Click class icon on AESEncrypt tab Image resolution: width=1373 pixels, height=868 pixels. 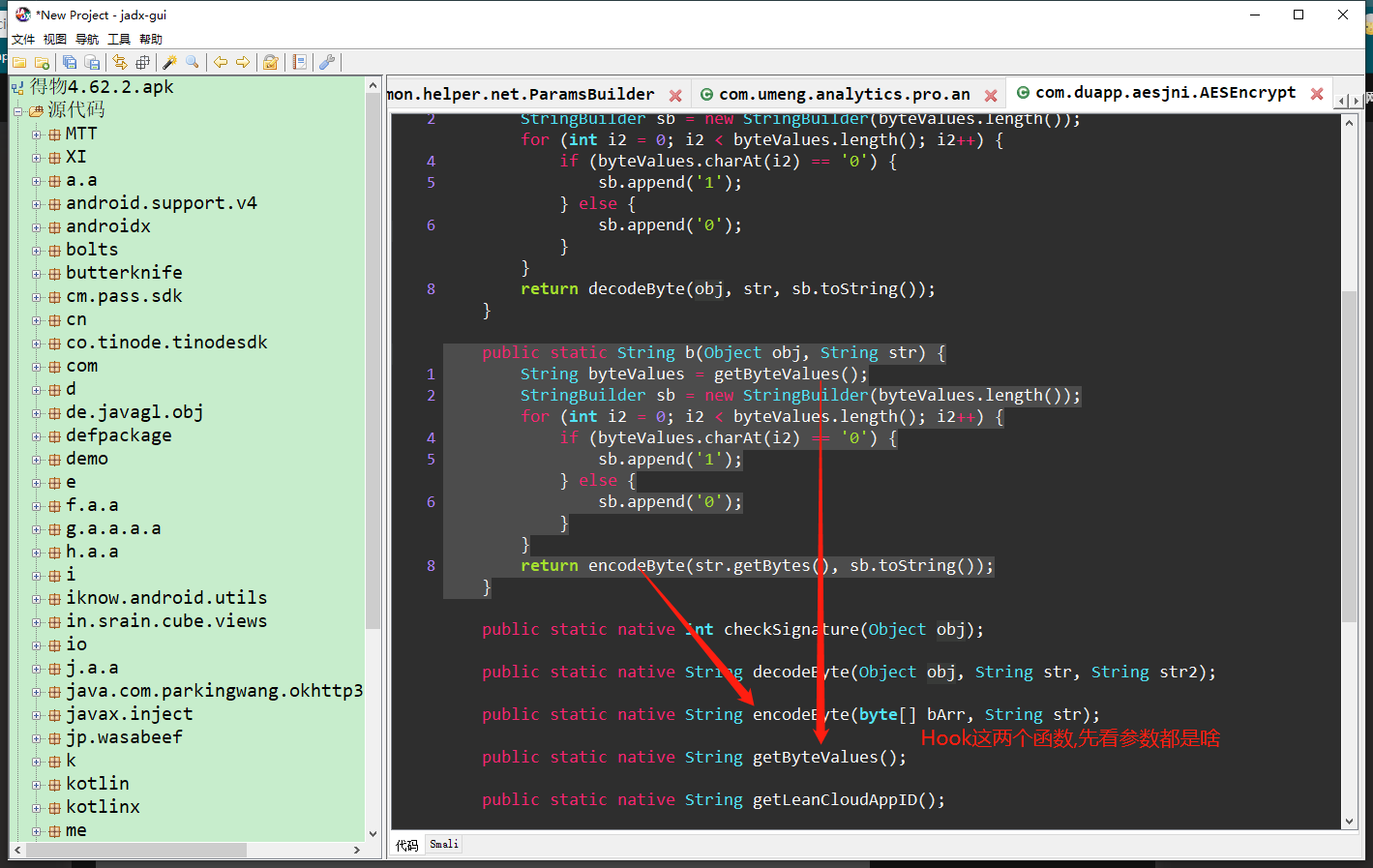coord(1023,93)
